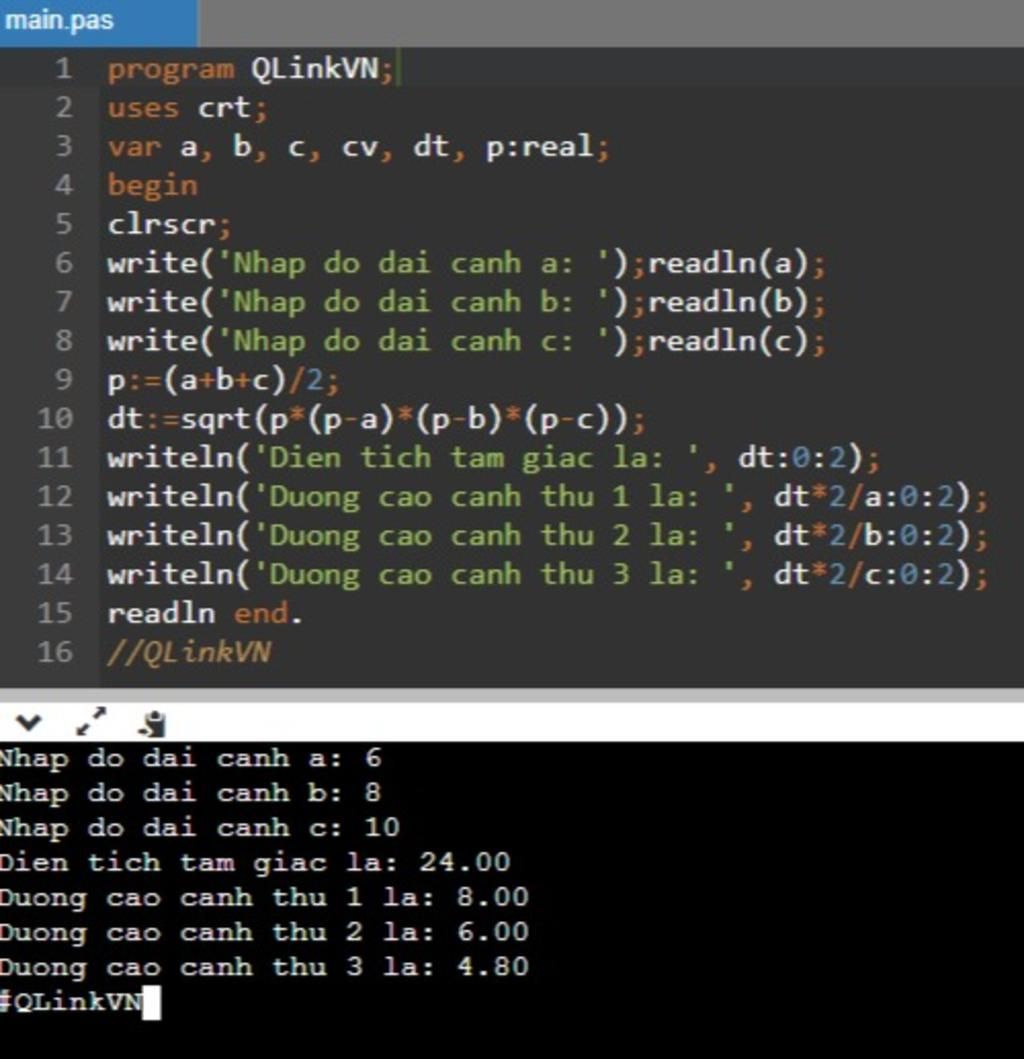Click the writeln 'Duong cao canh thu 2' code line

(x=548, y=536)
